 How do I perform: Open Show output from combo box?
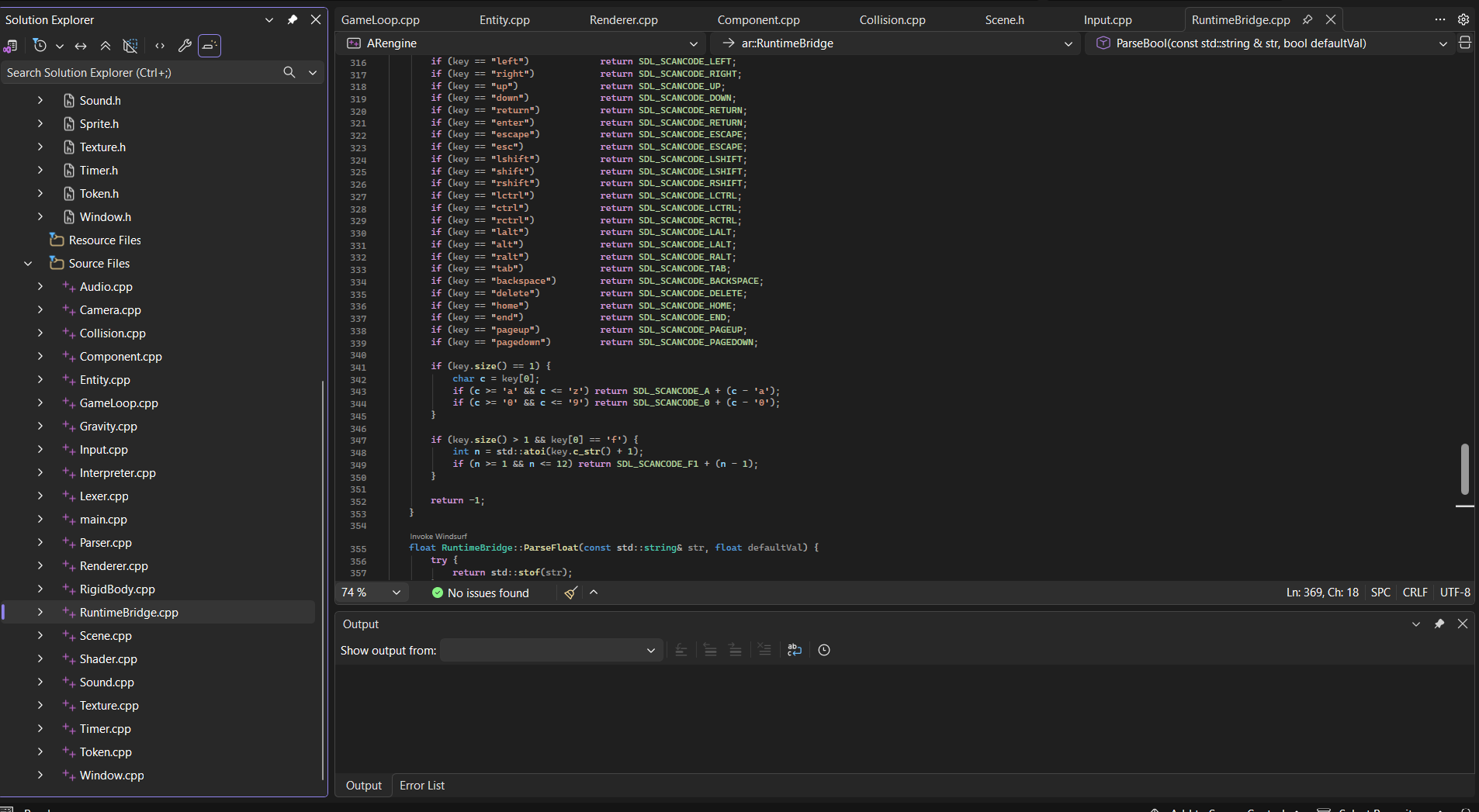(x=552, y=650)
